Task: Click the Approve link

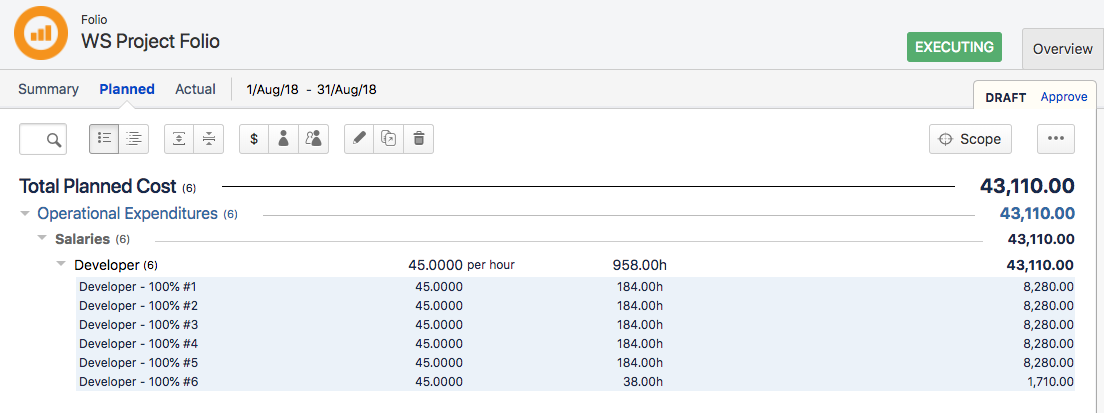Action: click(1064, 97)
